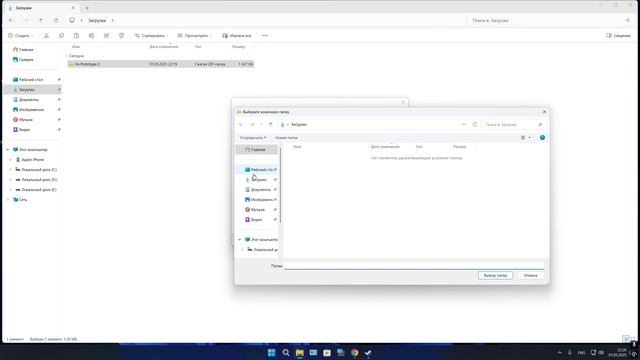
Task: Open the three-dots more options in Explorer toolbar
Action: click(265, 36)
